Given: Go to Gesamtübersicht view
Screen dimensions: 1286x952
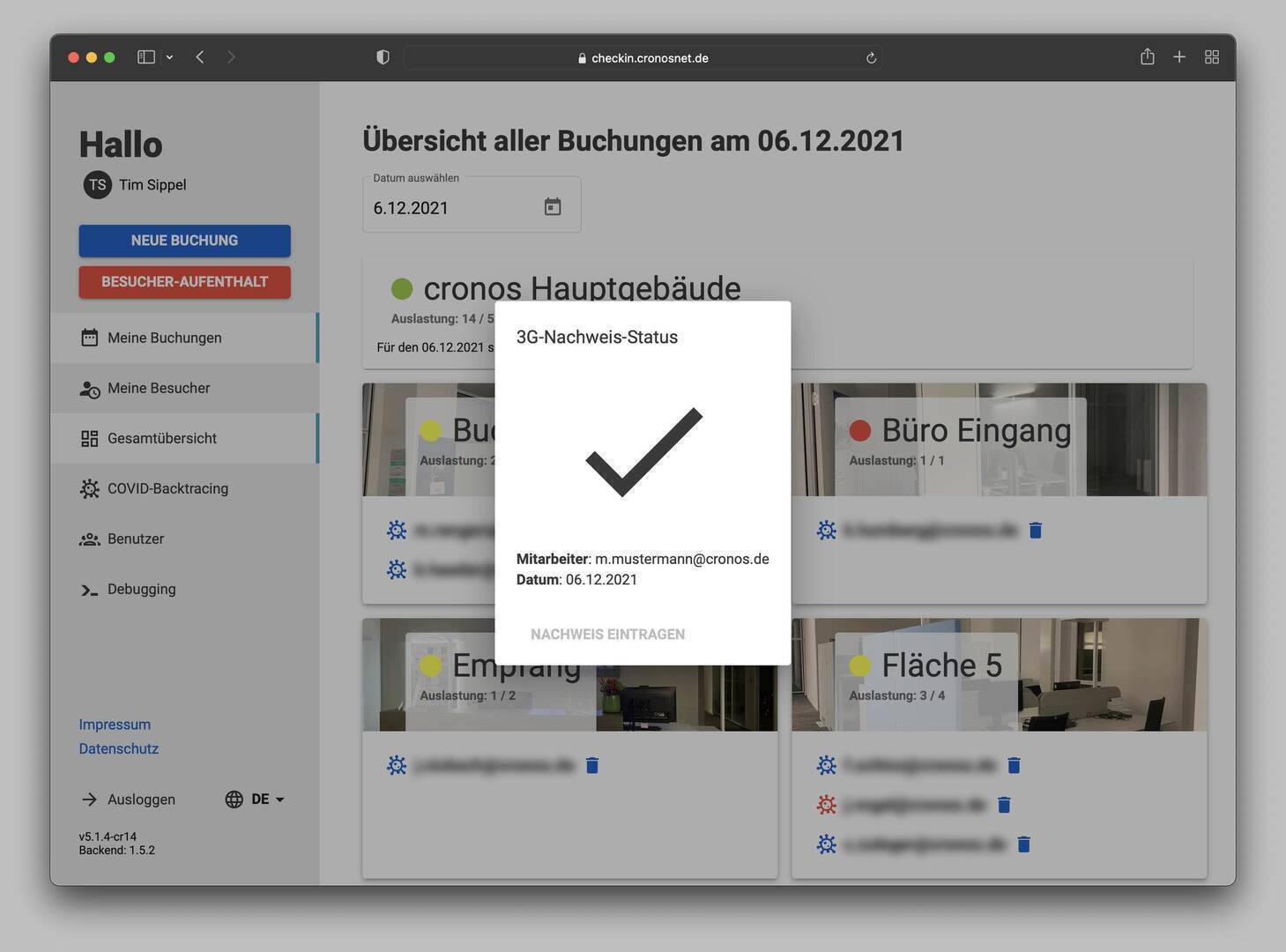Looking at the screenshot, I should 161,438.
